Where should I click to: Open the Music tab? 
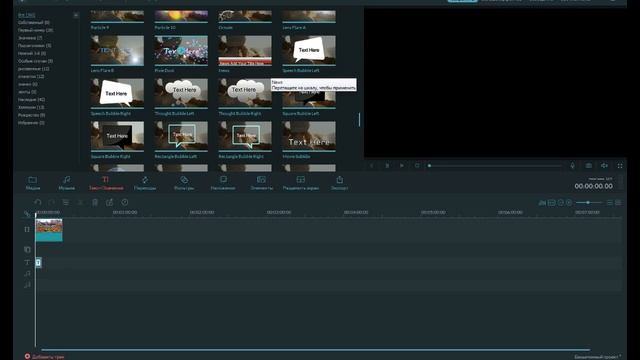67,183
